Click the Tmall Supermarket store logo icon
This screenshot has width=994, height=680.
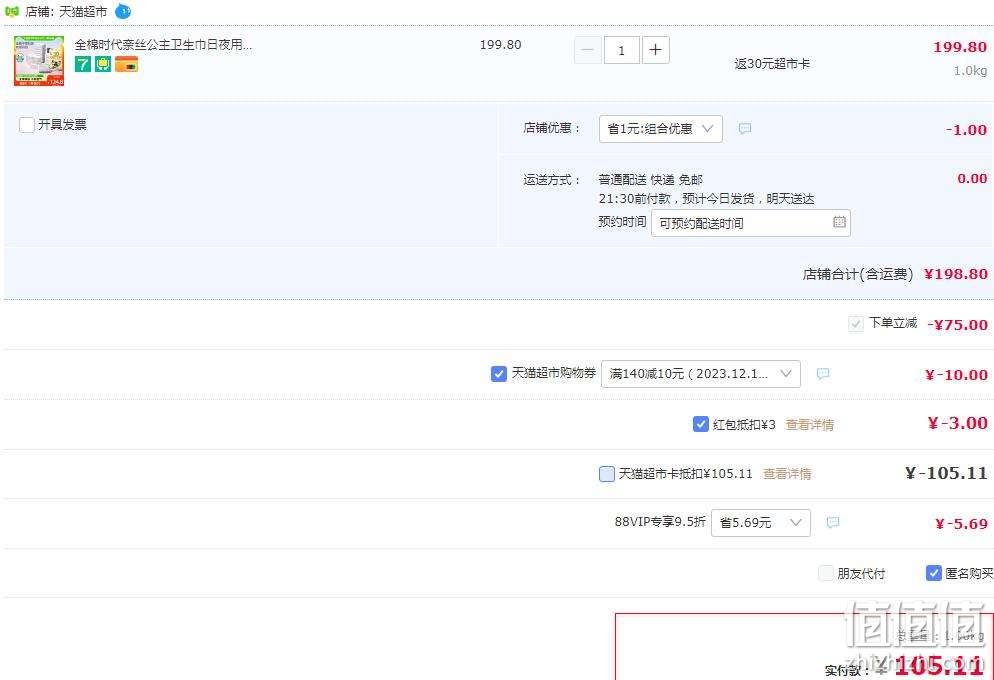tap(11, 11)
